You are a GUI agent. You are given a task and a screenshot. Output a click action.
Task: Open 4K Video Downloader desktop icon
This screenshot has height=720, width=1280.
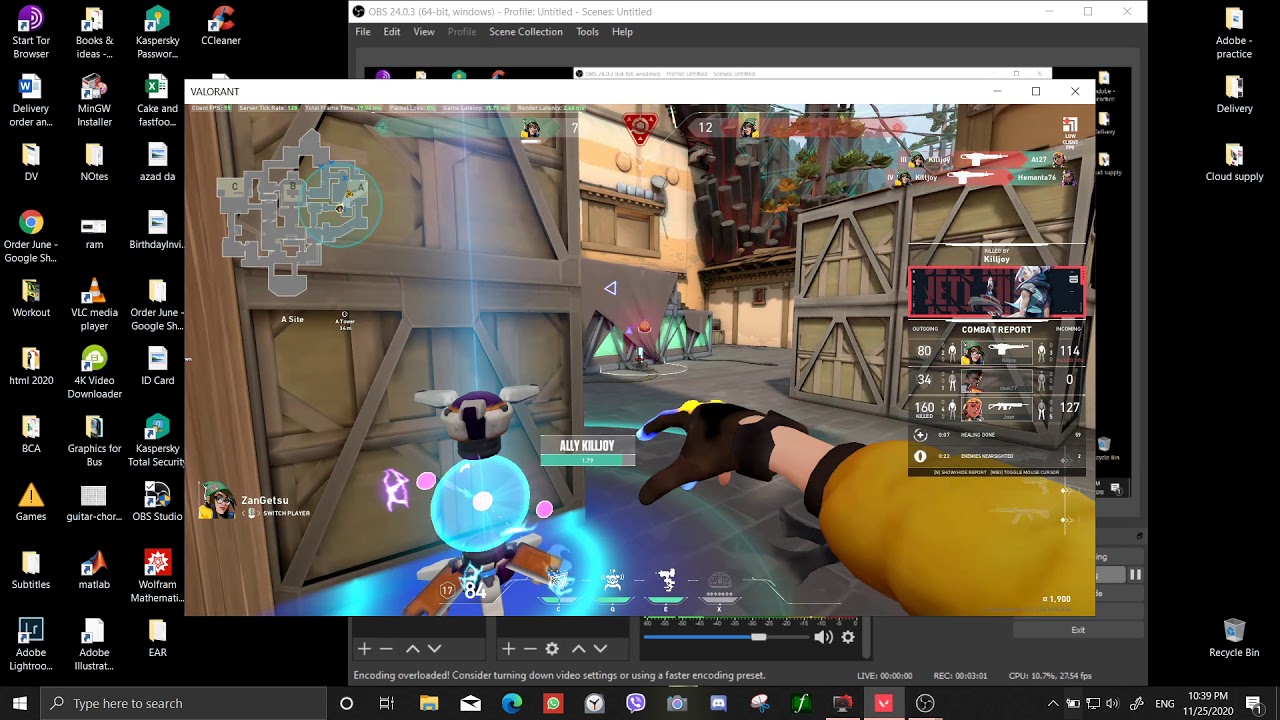click(94, 373)
